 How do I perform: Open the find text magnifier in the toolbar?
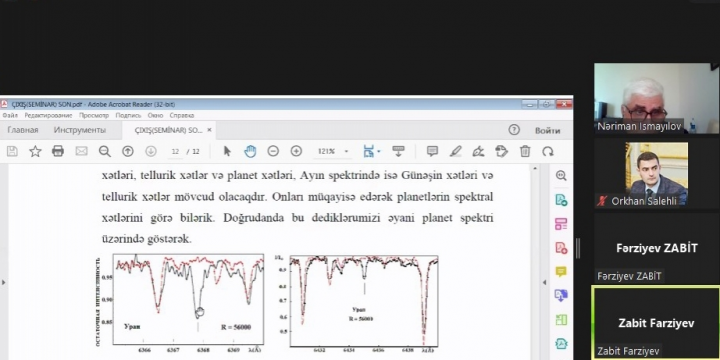click(105, 151)
